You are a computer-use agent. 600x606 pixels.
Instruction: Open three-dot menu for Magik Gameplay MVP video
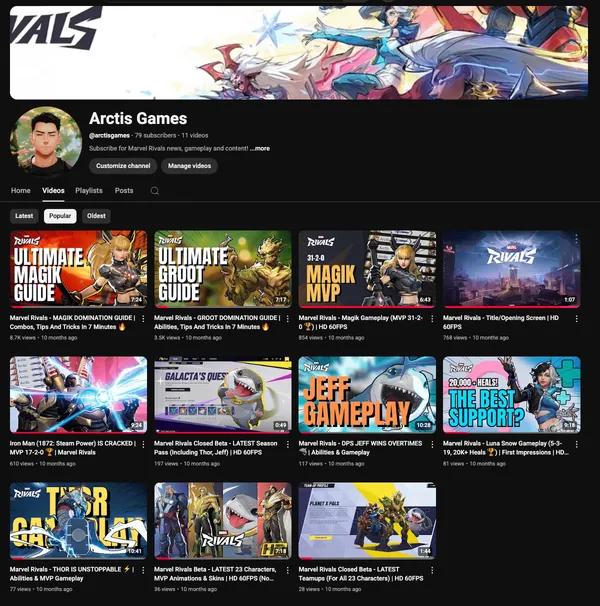pos(432,319)
